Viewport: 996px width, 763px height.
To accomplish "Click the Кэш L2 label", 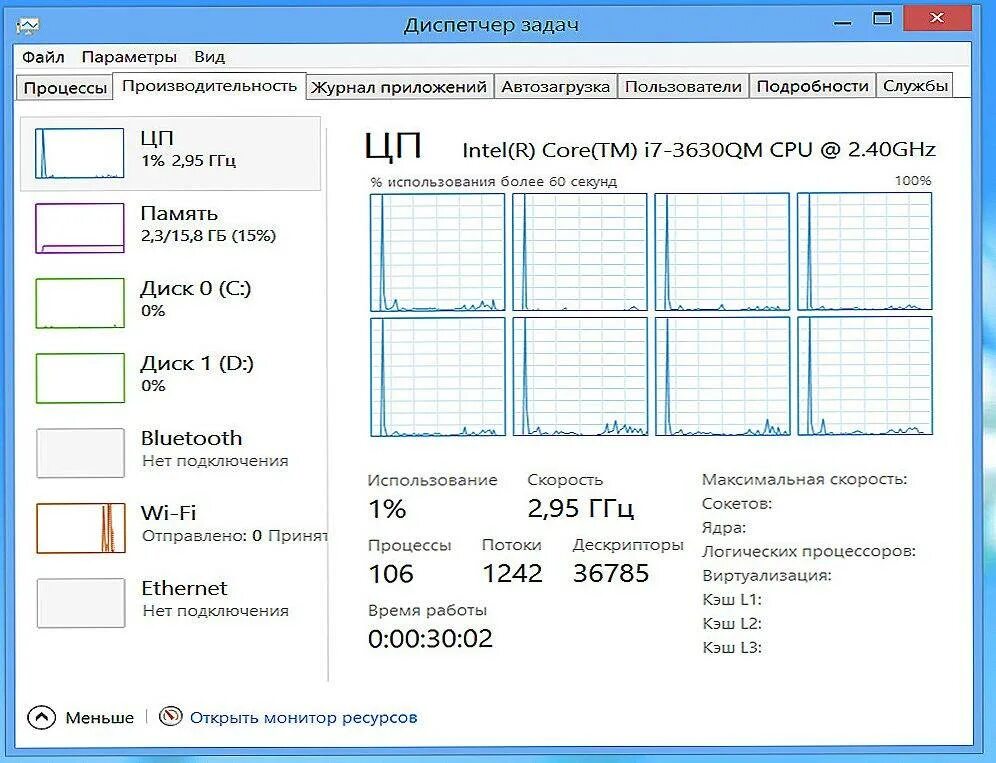I will pos(732,624).
